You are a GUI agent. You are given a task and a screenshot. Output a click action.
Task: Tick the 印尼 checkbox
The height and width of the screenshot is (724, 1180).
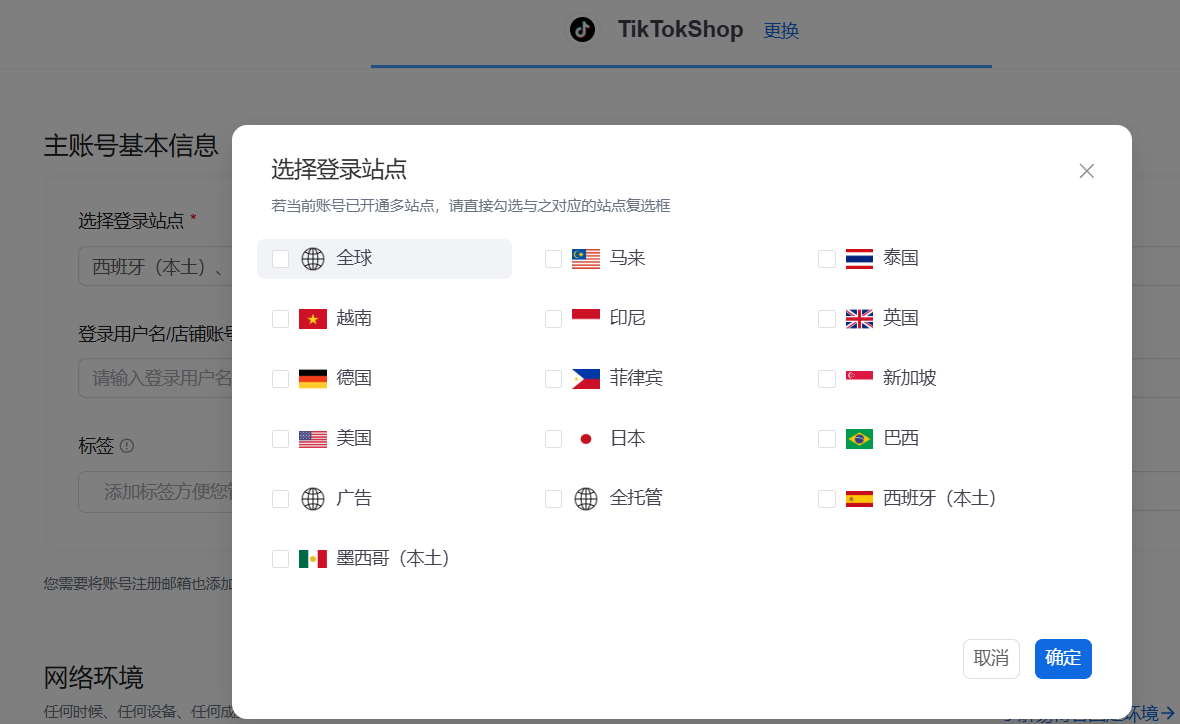(x=553, y=319)
